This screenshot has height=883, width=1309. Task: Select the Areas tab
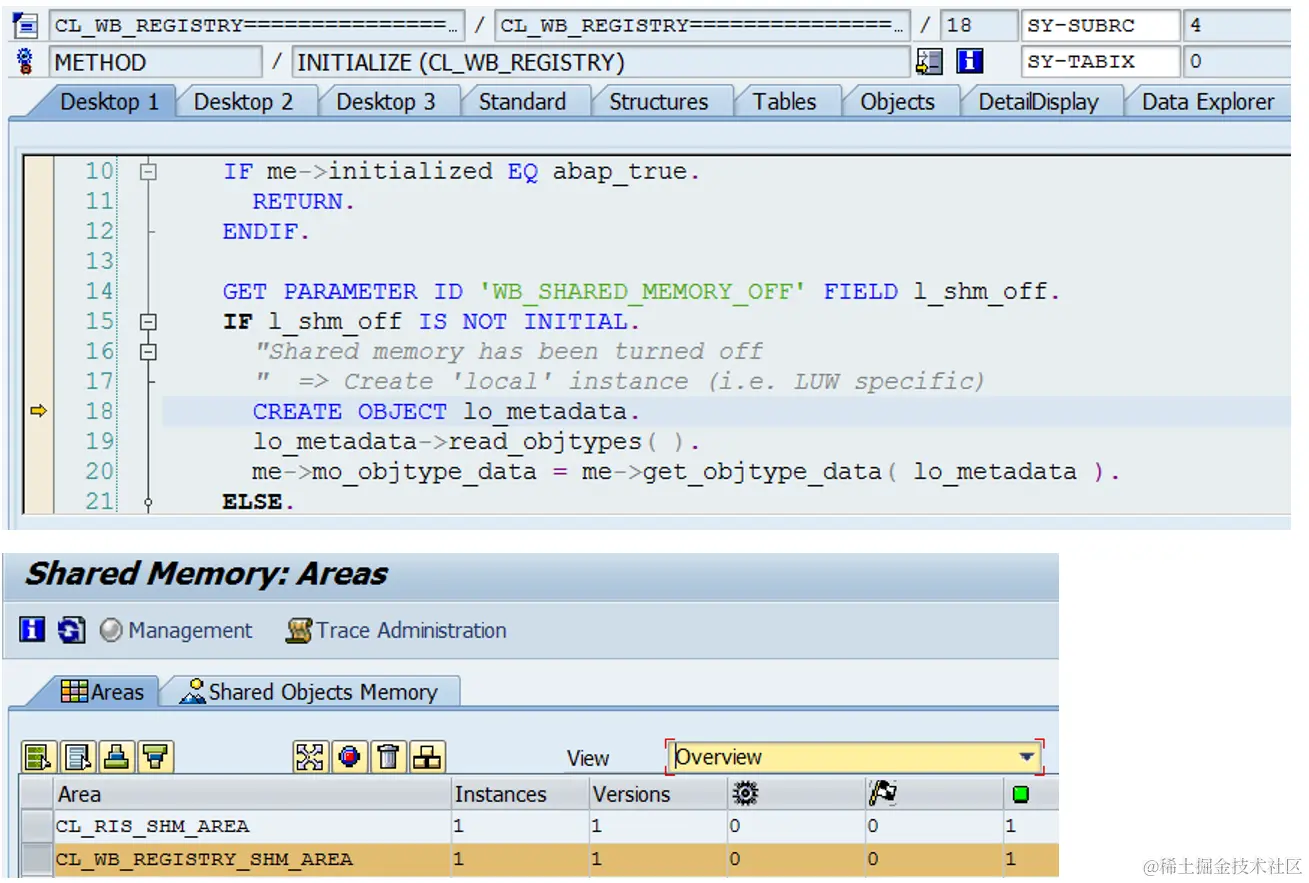pyautogui.click(x=102, y=692)
